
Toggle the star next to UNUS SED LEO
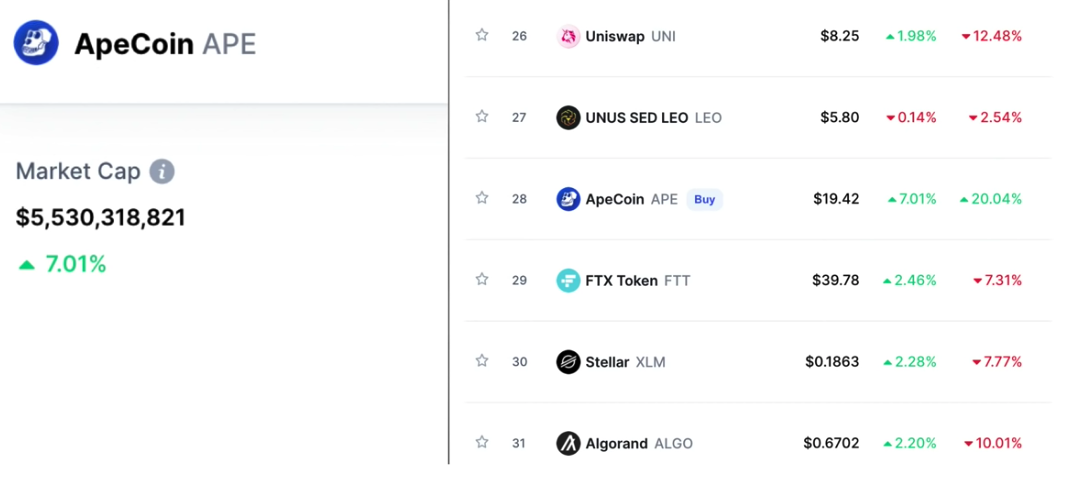pyautogui.click(x=482, y=117)
